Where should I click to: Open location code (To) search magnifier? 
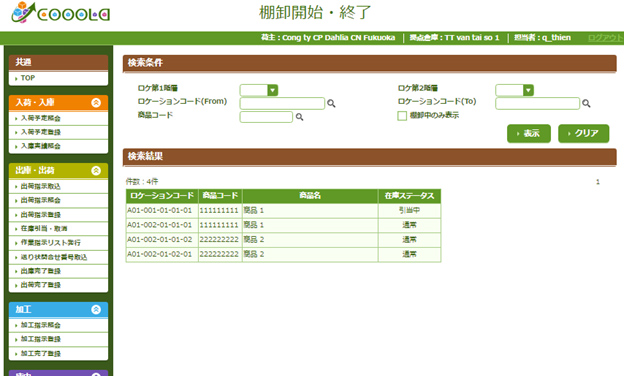[586, 103]
